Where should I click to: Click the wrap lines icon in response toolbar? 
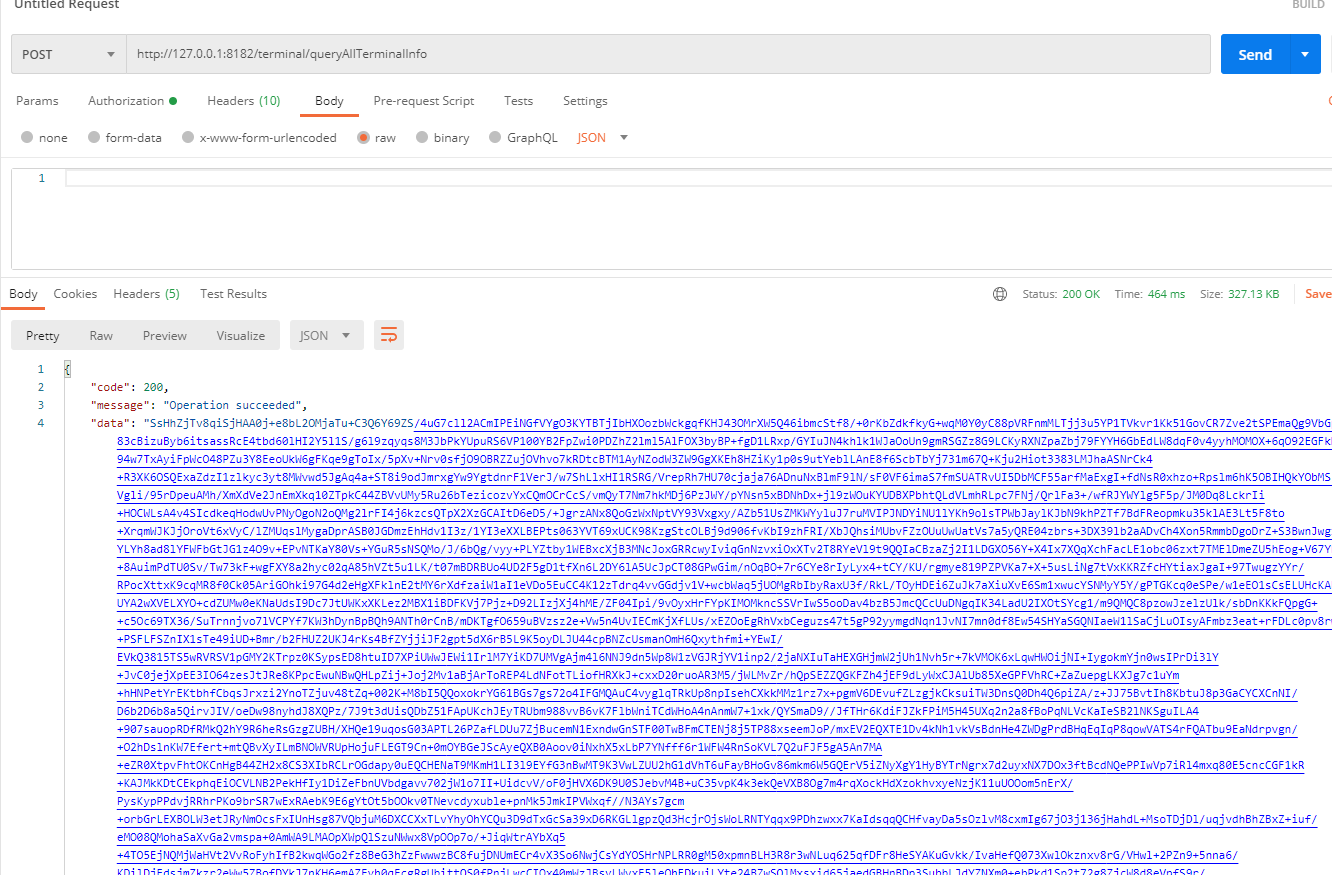pyautogui.click(x=389, y=335)
